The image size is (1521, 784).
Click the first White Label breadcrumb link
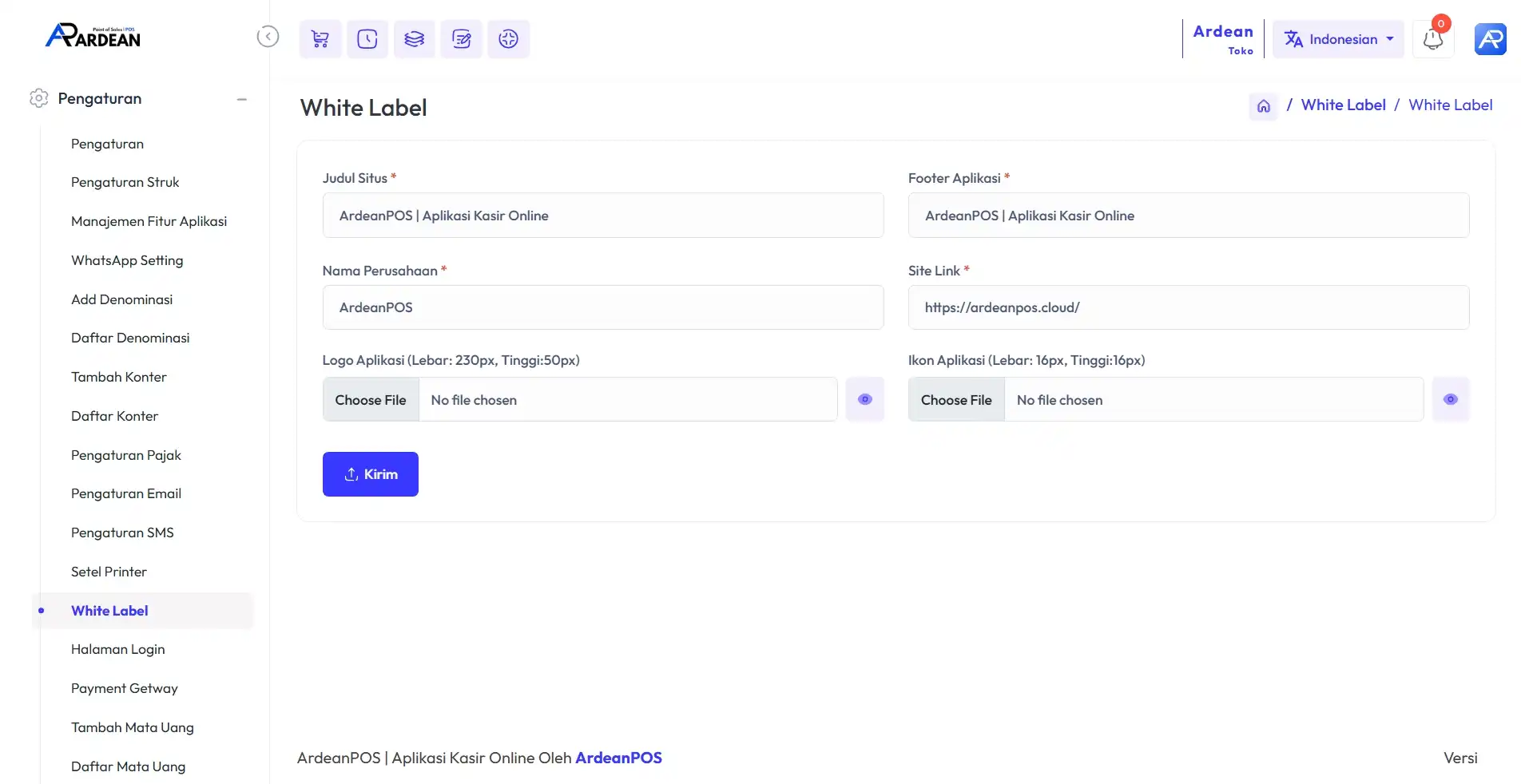(1343, 105)
